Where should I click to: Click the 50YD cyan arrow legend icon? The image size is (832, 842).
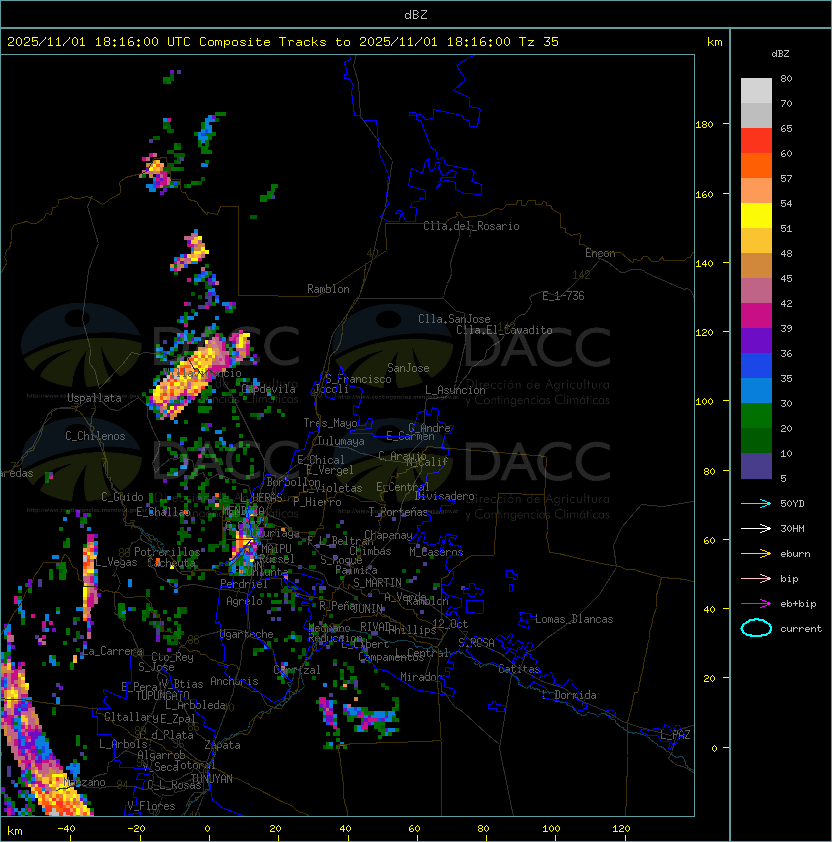point(756,503)
